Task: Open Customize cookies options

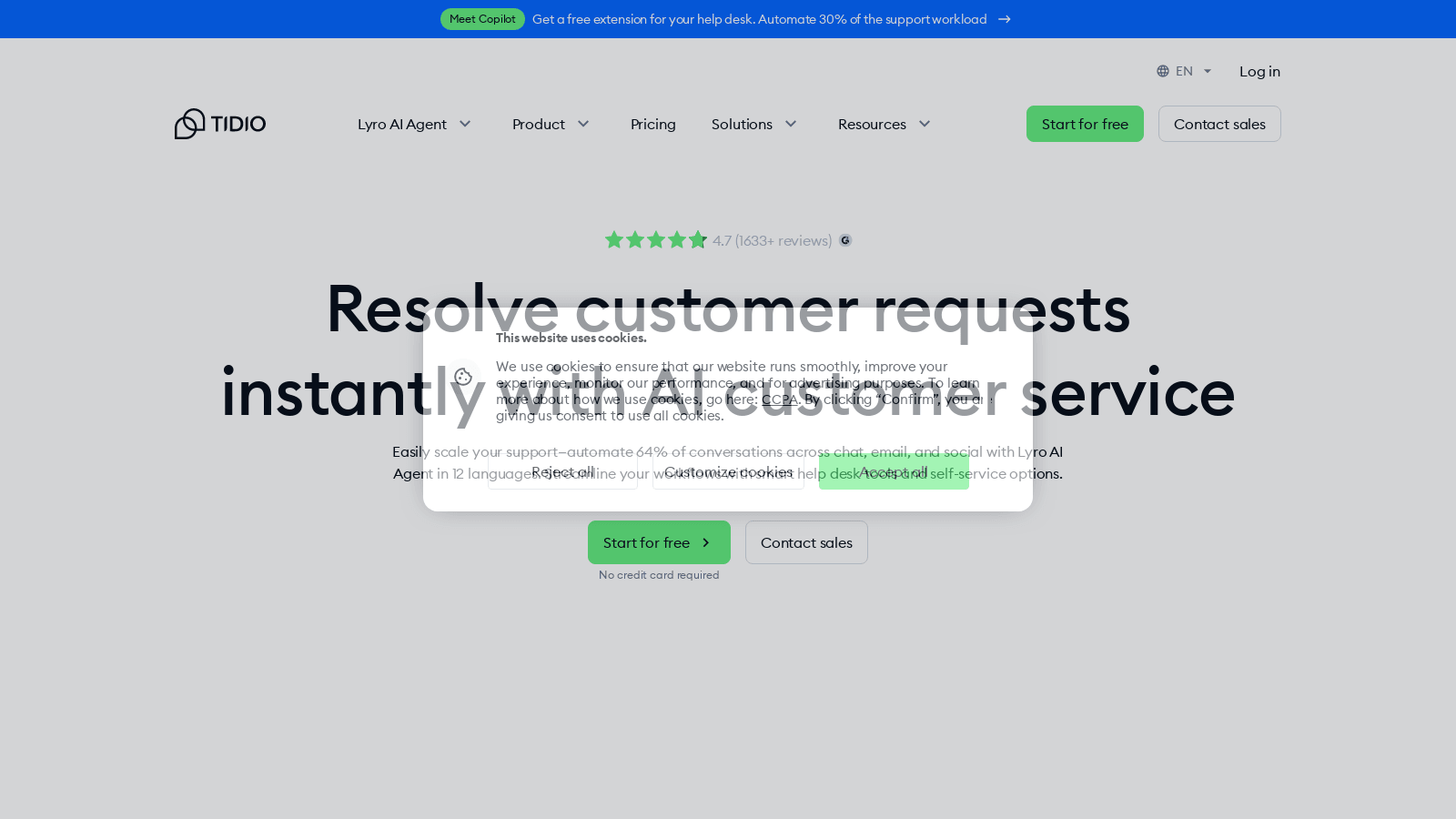Action: (728, 471)
